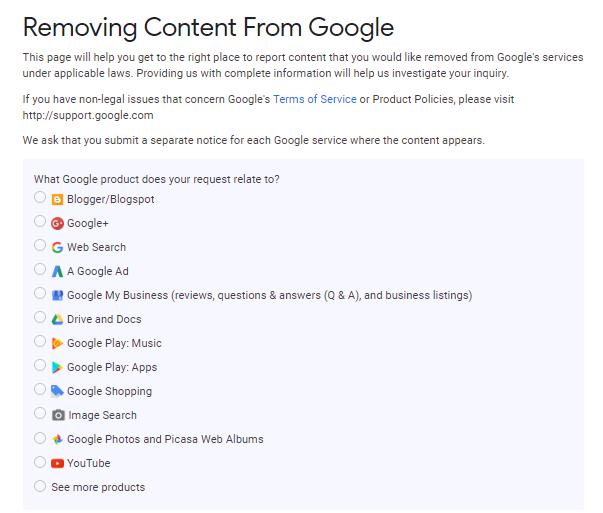Click the Google My Business storefront icon
The height and width of the screenshot is (513, 603).
point(57,295)
